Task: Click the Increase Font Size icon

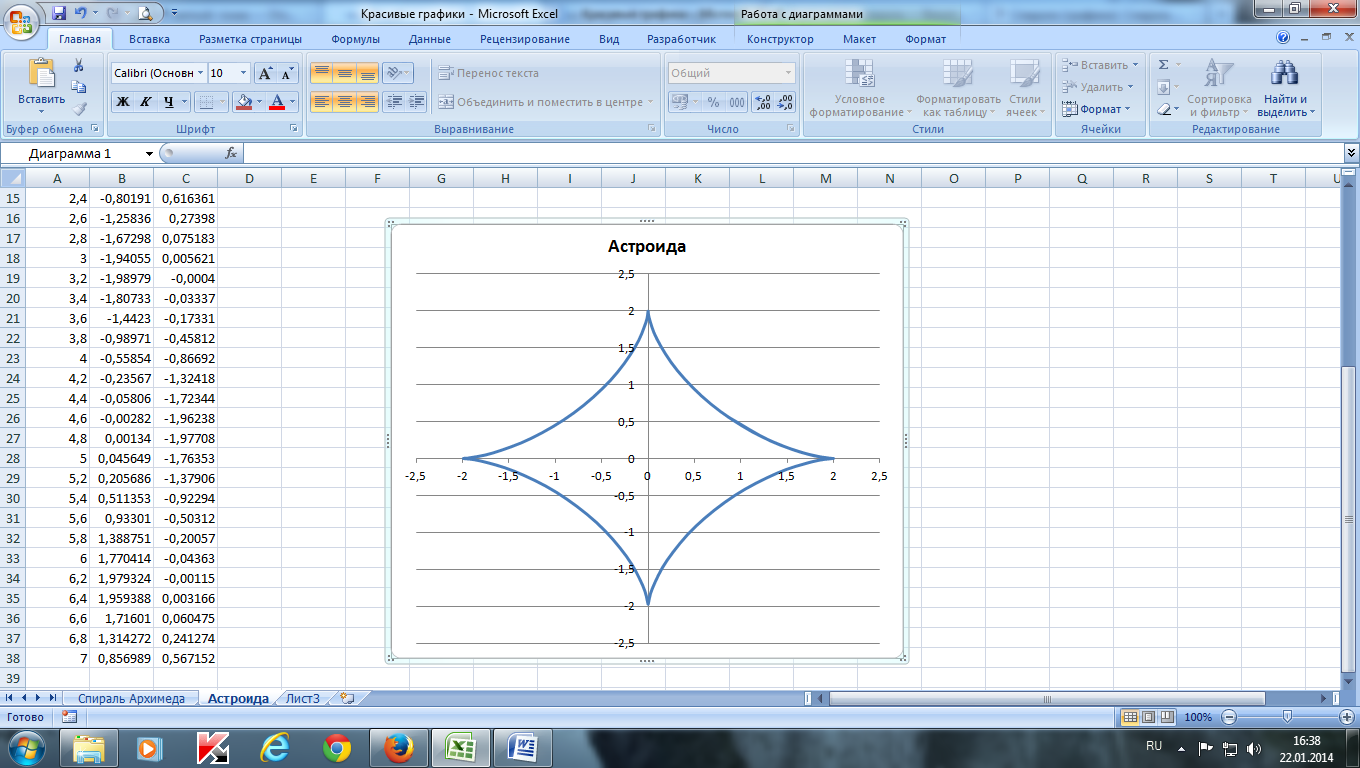Action: tap(265, 73)
